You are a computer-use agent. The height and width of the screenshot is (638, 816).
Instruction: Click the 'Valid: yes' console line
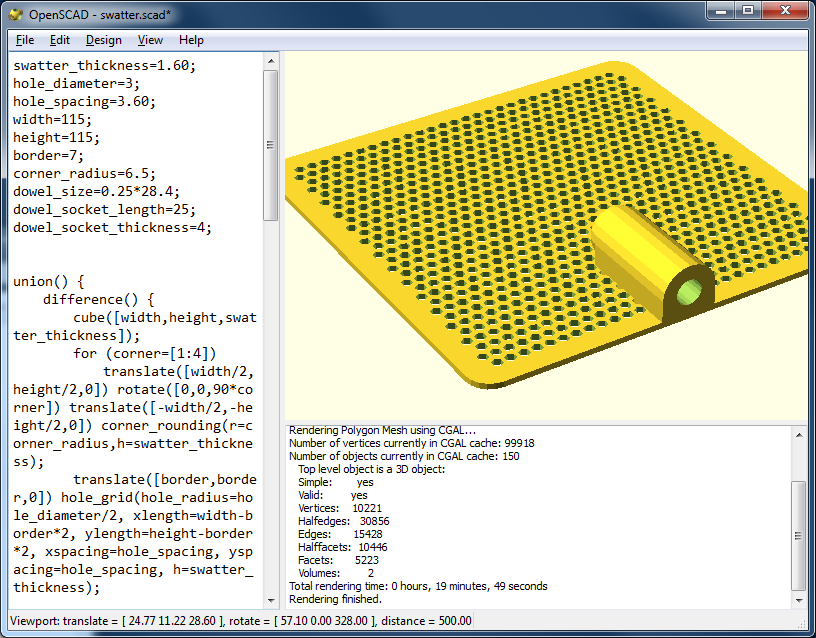[x=333, y=495]
